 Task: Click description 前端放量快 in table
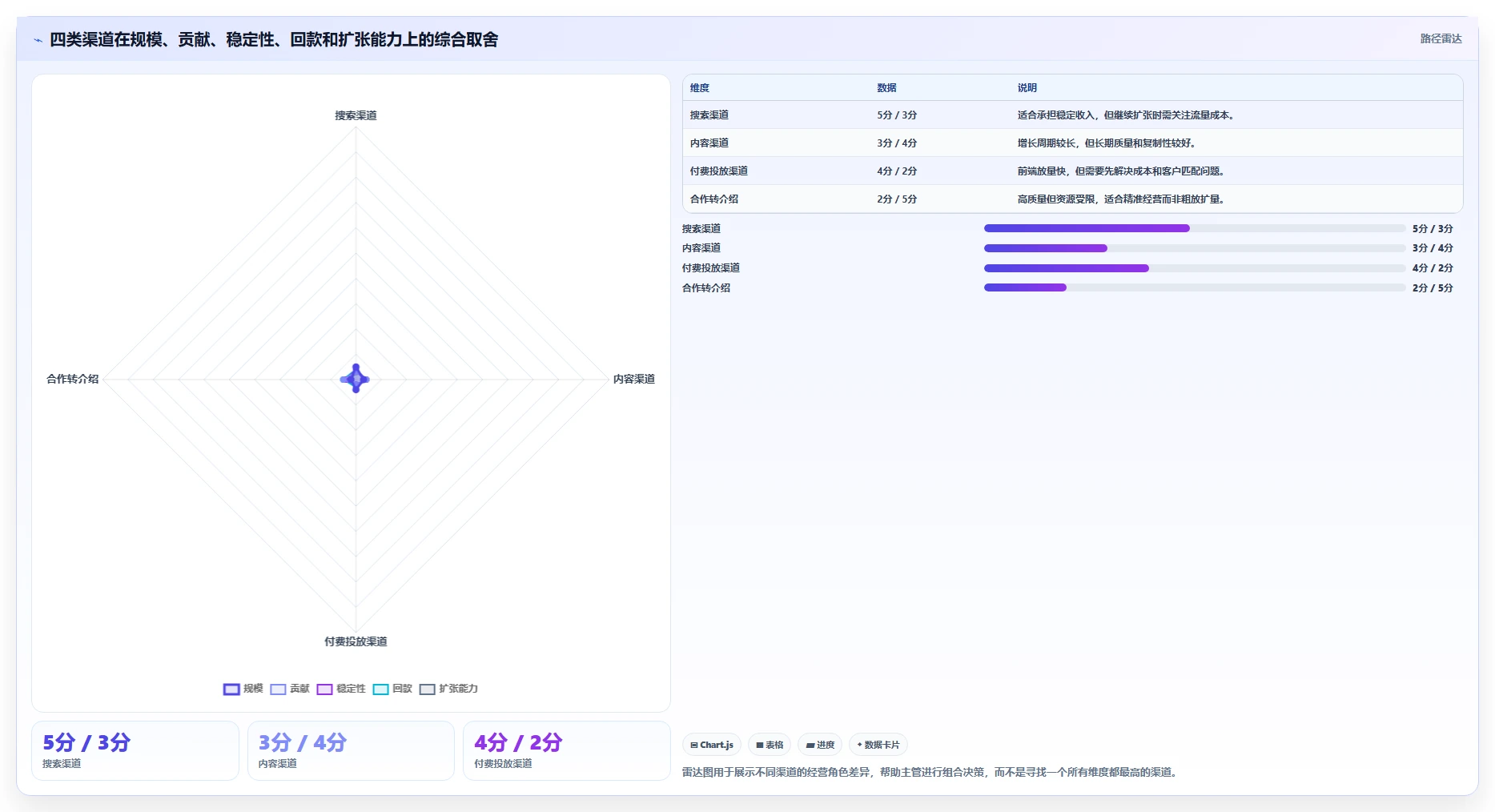tap(1123, 171)
